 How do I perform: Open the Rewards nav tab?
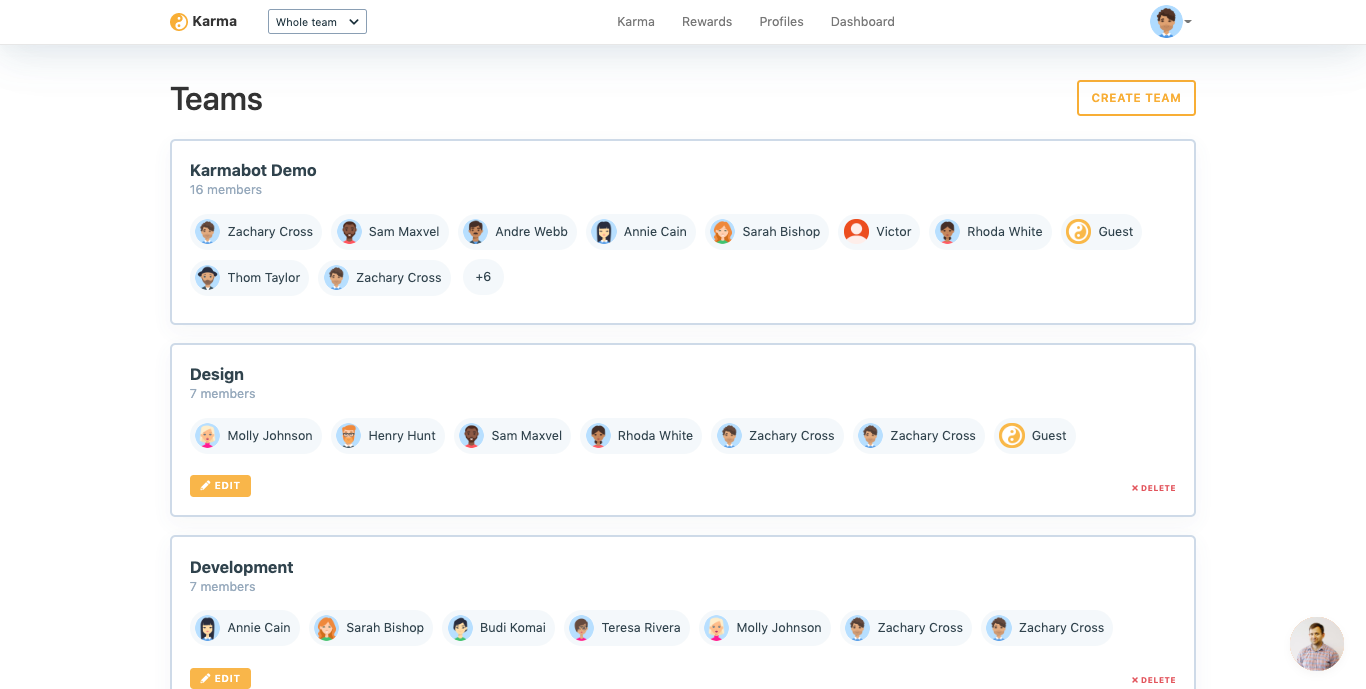pos(707,22)
